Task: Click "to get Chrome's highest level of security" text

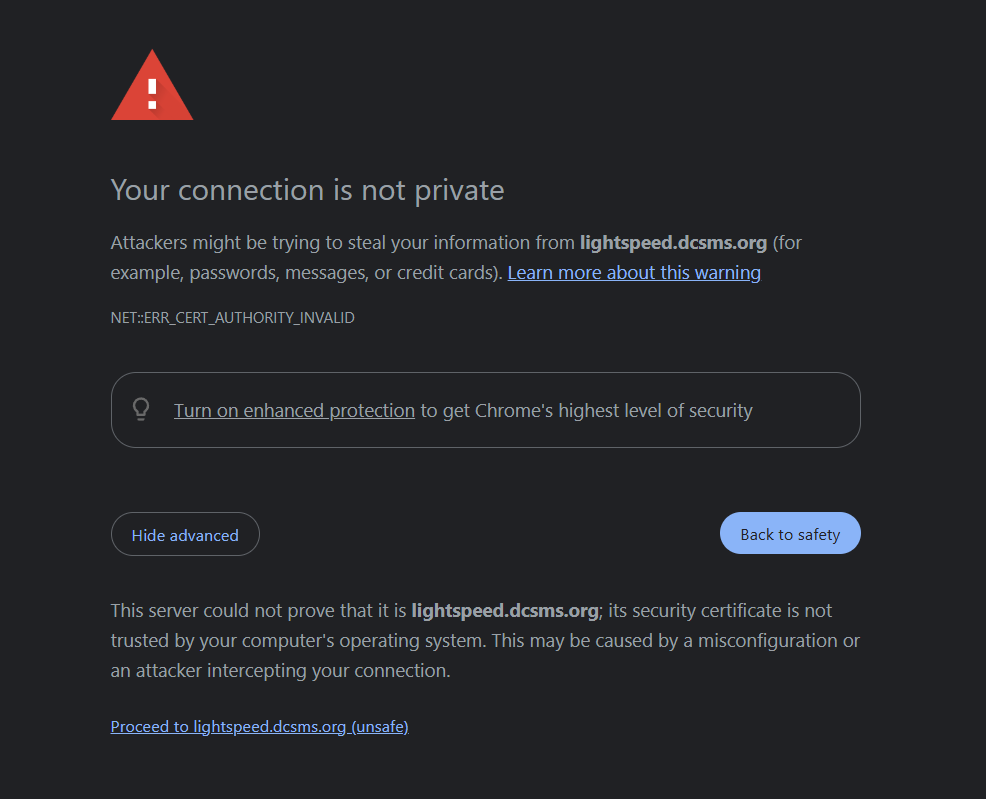Action: [586, 410]
